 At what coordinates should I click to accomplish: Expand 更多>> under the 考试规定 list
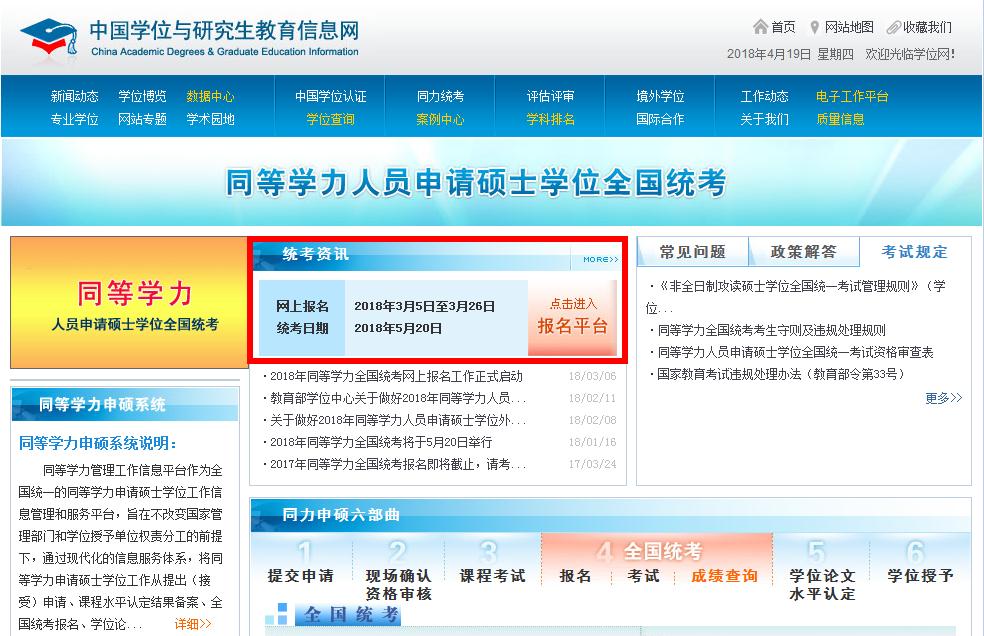tap(943, 398)
